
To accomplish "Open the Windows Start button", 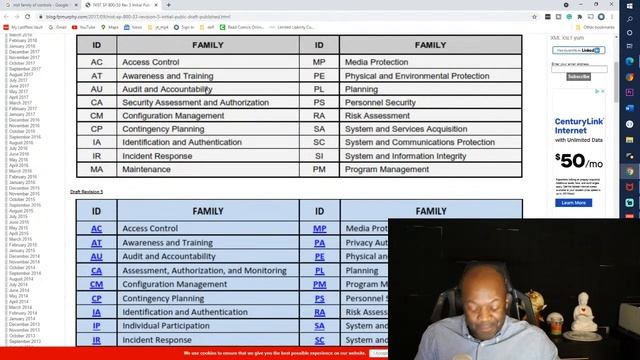I will pyautogui.click(x=630, y=5).
